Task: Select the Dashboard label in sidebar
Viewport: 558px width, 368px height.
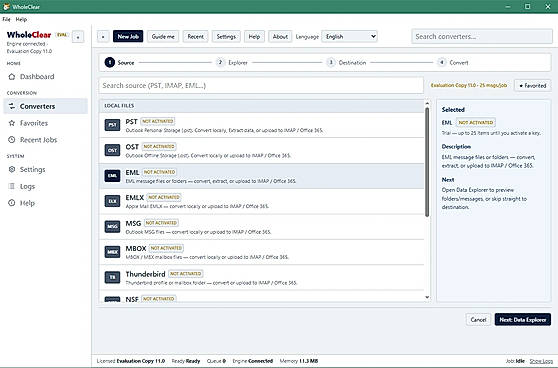Action: [37, 77]
